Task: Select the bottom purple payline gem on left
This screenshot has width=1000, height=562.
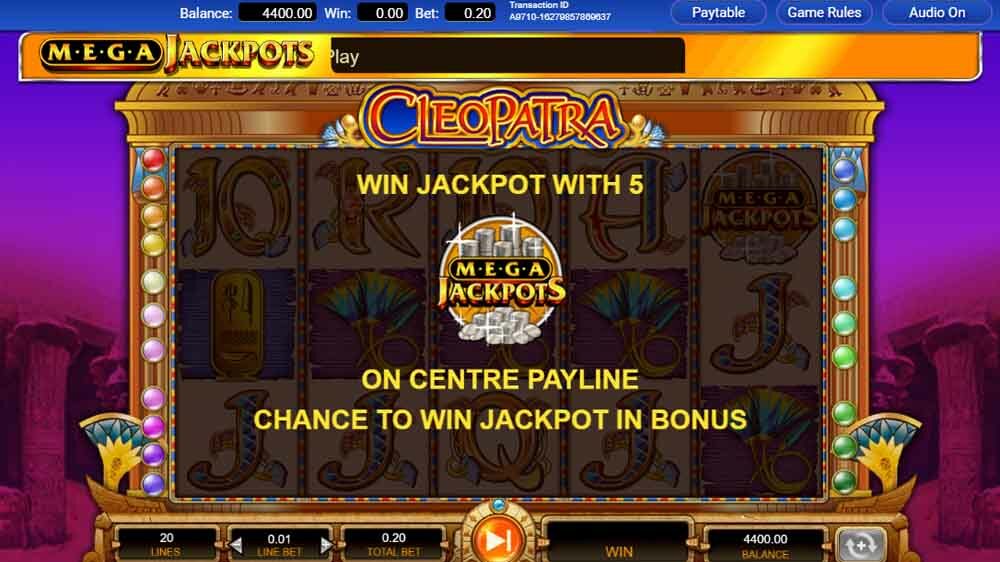Action: 153,484
